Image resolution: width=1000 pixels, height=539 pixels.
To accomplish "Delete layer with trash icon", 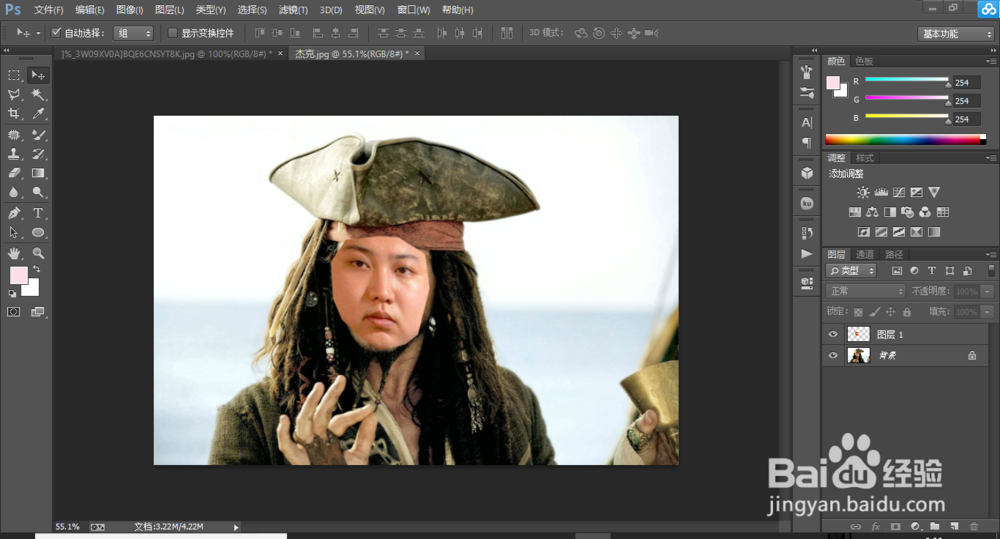I will [x=974, y=526].
